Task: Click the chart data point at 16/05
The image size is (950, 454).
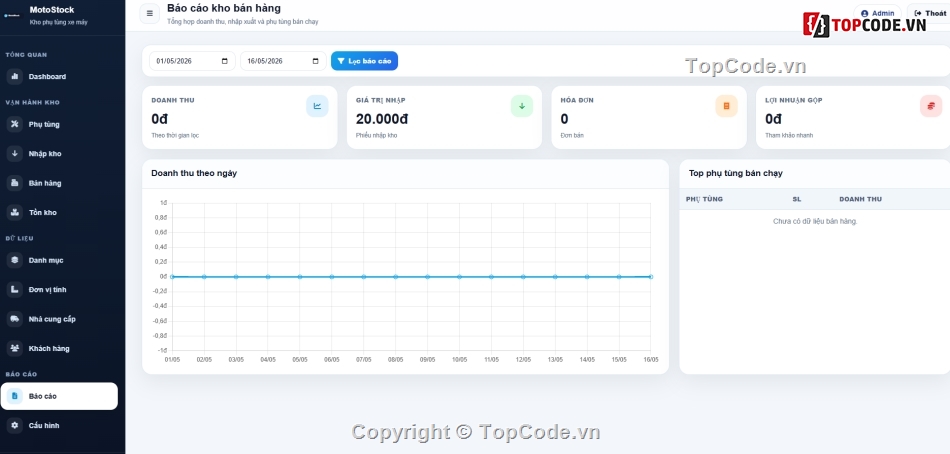Action: (651, 276)
